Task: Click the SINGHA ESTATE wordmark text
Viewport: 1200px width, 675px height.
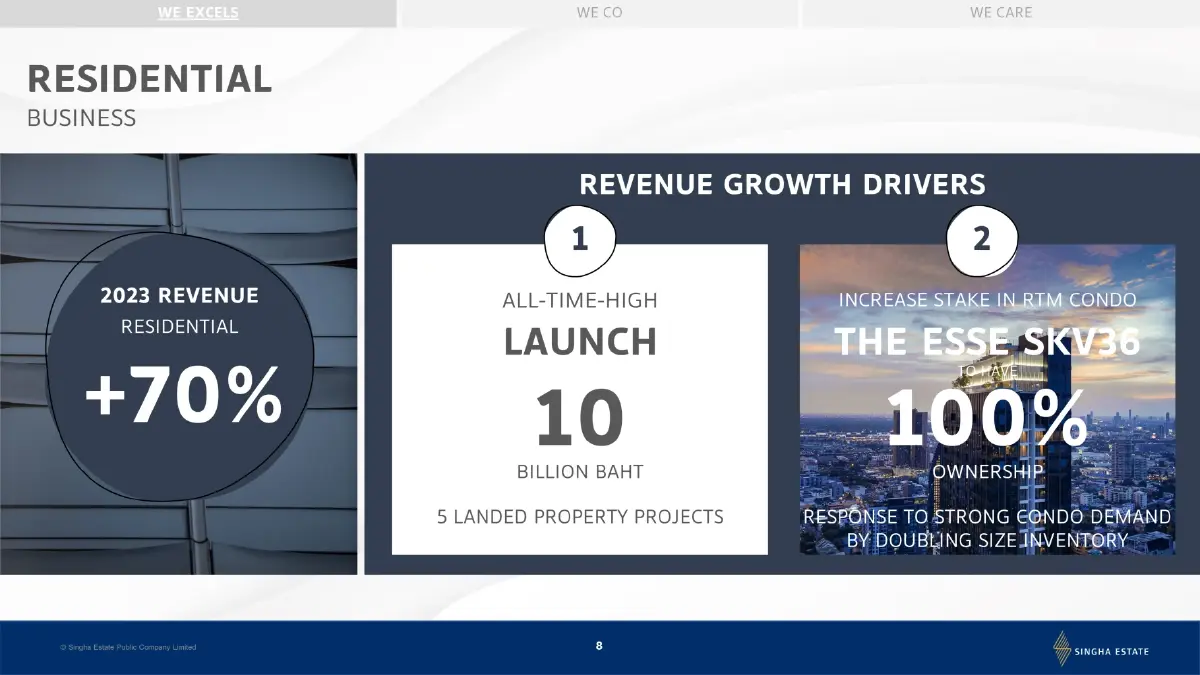Action: (1113, 652)
